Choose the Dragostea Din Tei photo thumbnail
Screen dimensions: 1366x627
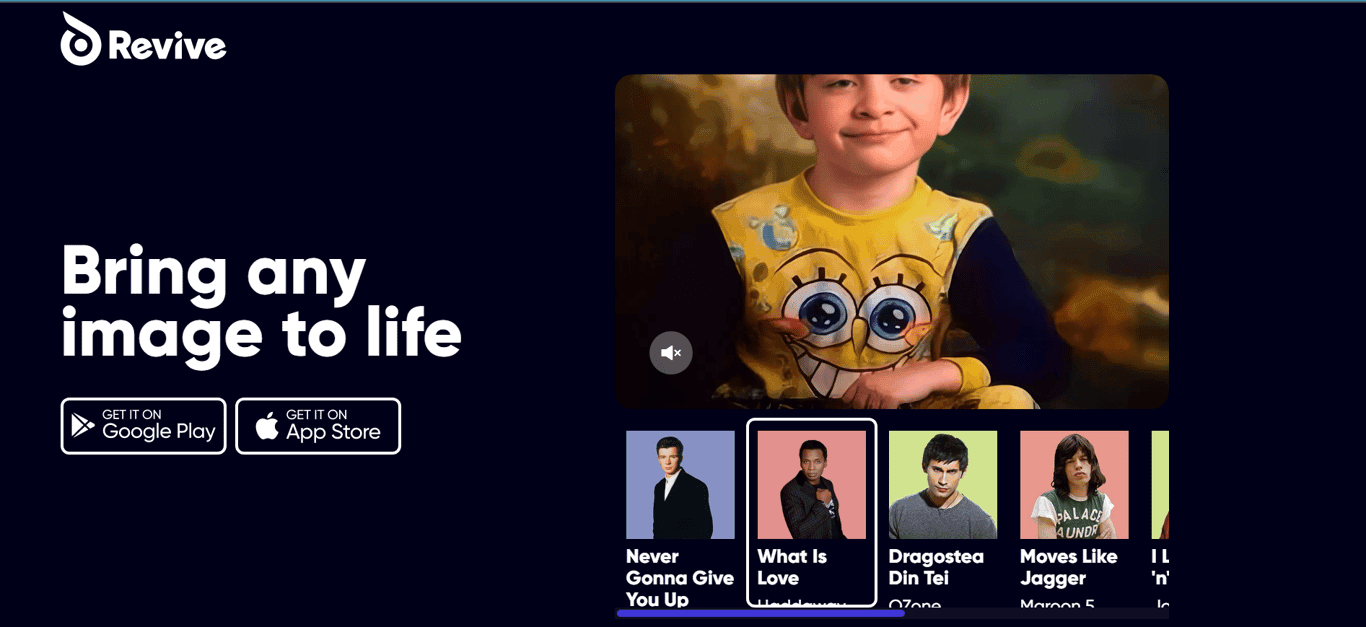coord(943,485)
